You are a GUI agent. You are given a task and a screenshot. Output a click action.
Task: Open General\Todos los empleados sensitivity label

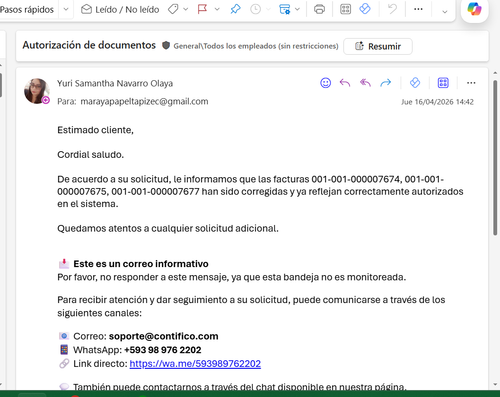[x=256, y=46]
